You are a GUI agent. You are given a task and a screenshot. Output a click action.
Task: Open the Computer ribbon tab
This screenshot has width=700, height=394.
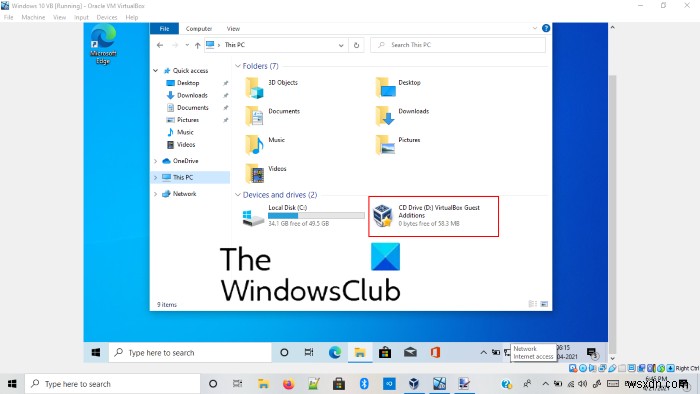coord(199,29)
